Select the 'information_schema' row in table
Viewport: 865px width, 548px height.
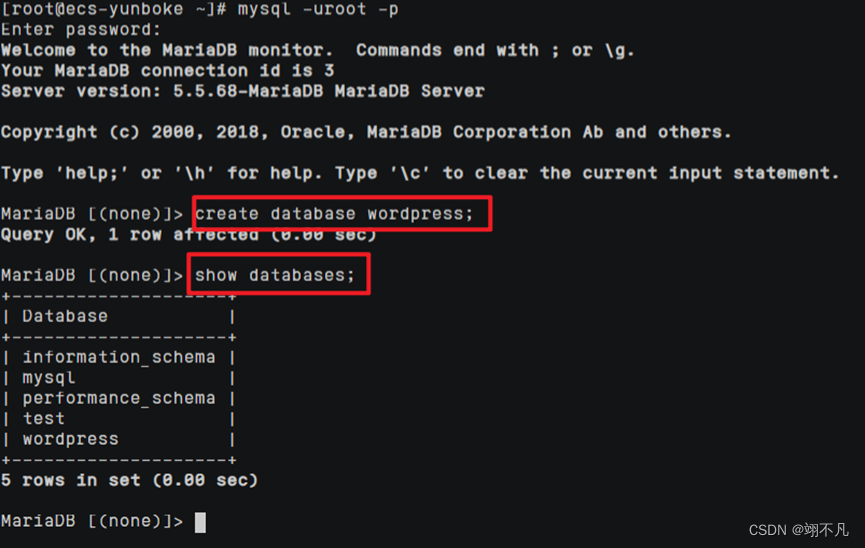tap(119, 357)
